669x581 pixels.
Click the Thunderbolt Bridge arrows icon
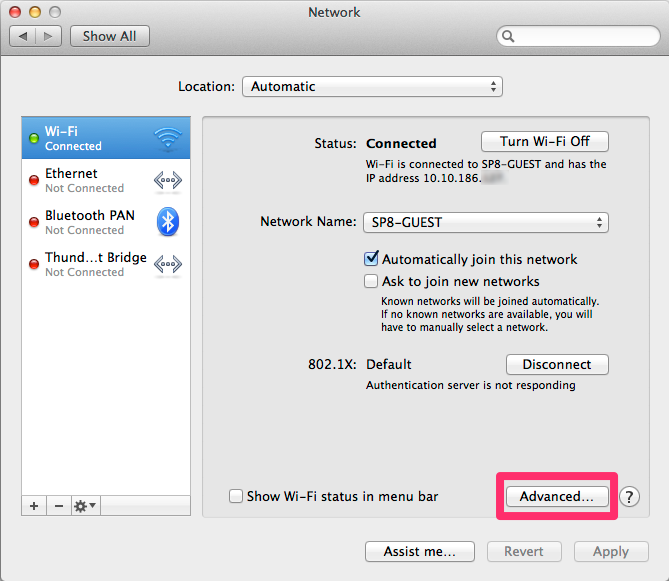point(167,264)
